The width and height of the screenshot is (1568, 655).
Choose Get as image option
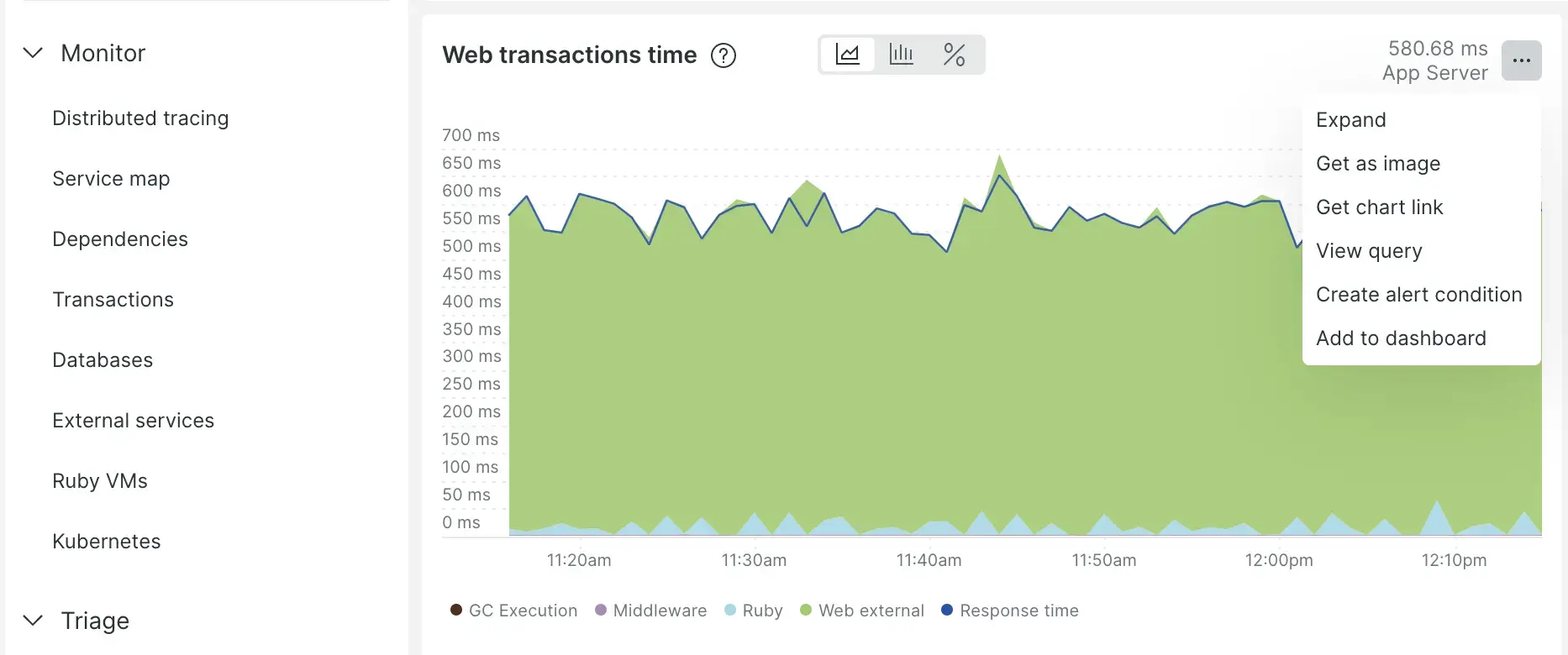click(x=1378, y=163)
